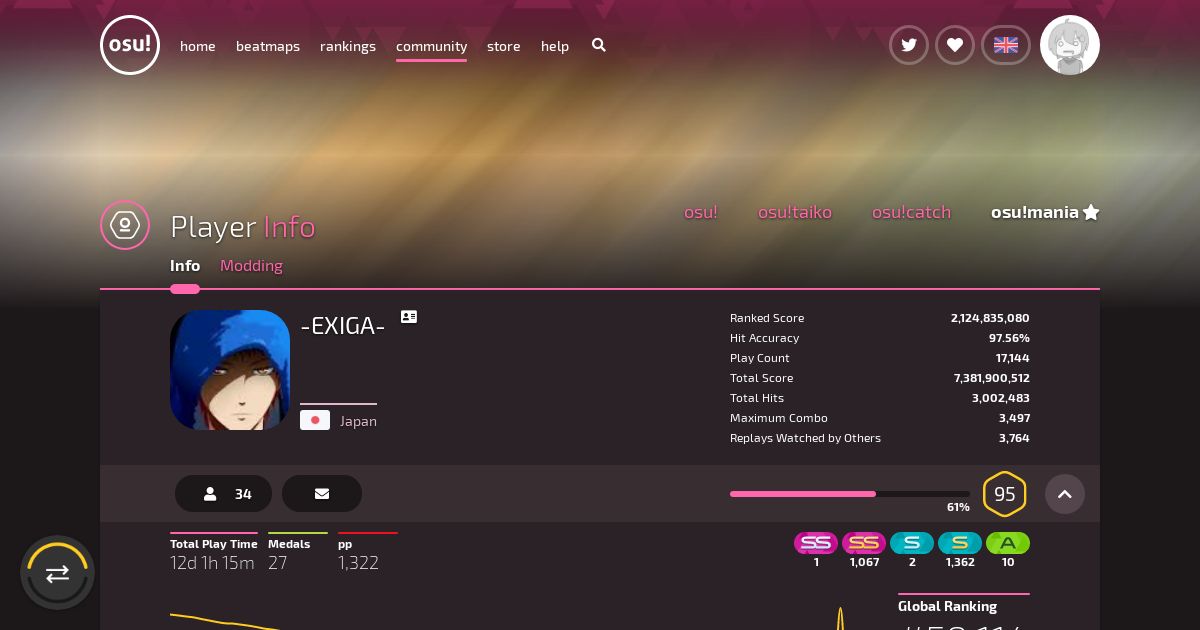Click the pp value 1,322
The image size is (1200, 630).
tap(358, 563)
